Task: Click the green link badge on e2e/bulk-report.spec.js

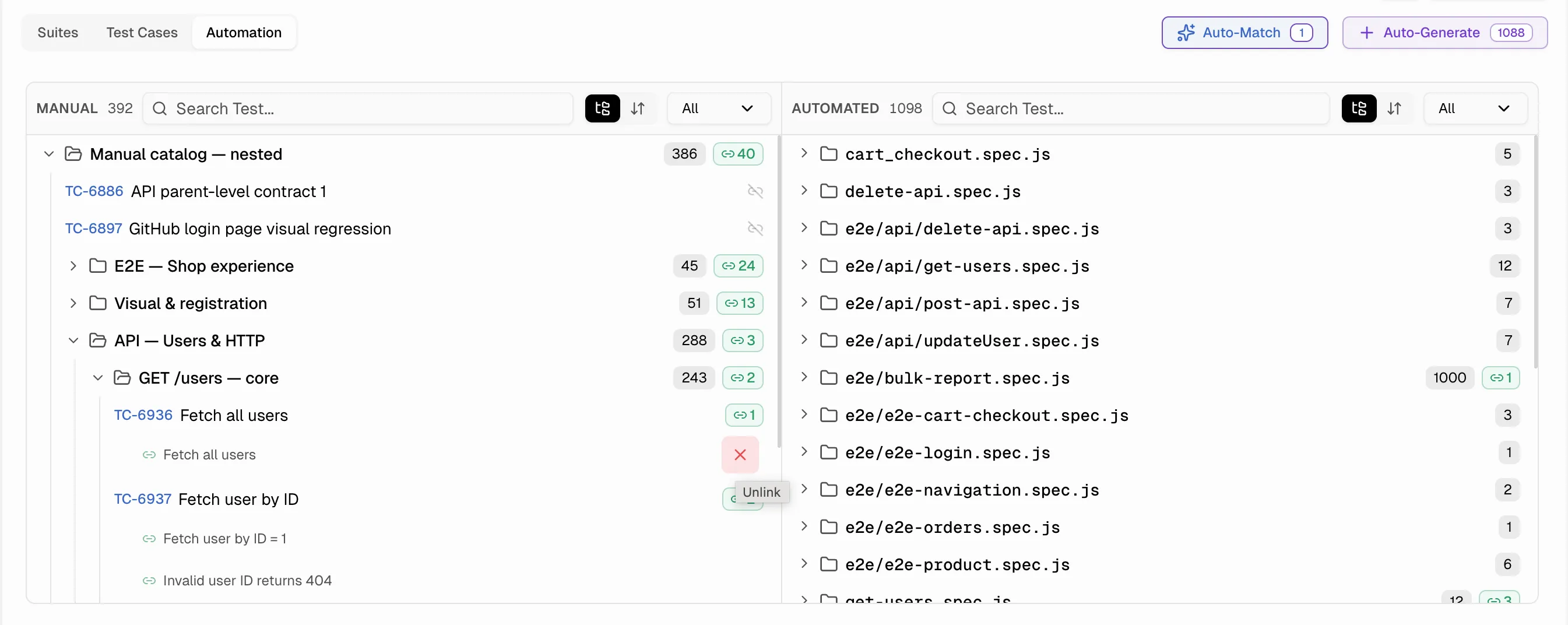Action: tap(1500, 377)
